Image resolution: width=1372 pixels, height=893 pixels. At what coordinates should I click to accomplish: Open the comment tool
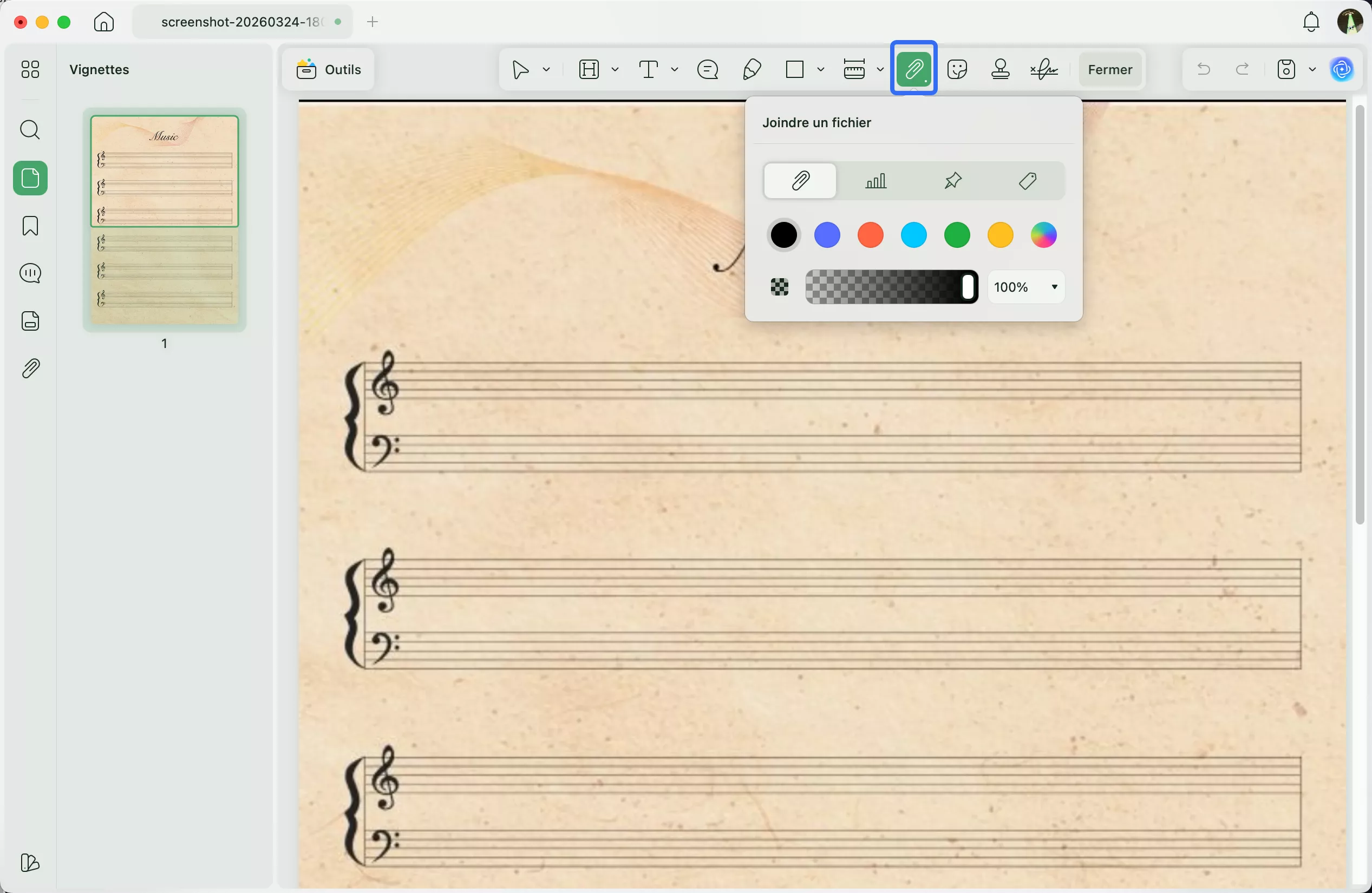(708, 69)
